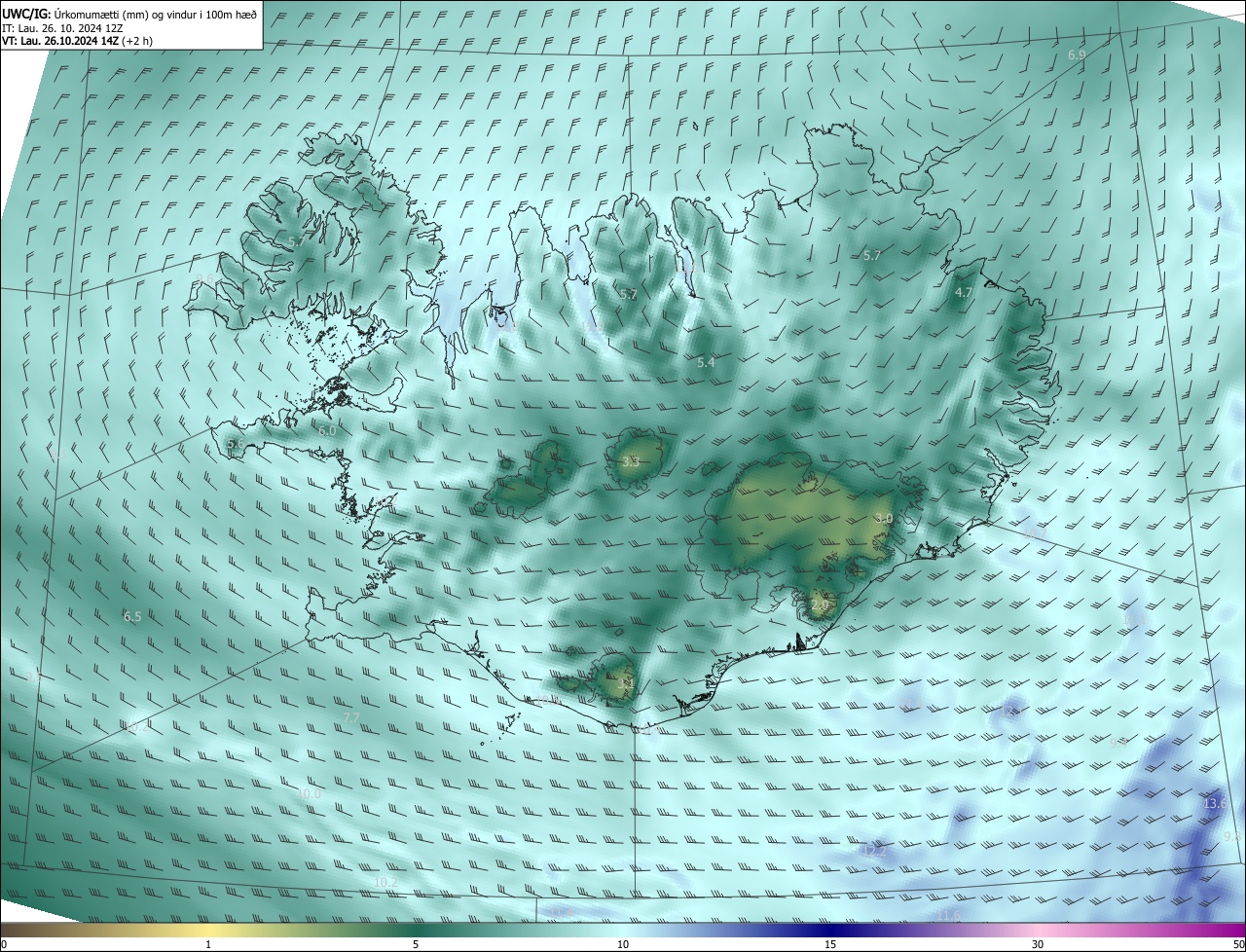Screen dimensions: 1246x952
Task: Click the 6.5 value label over the sea
Action: (132, 617)
